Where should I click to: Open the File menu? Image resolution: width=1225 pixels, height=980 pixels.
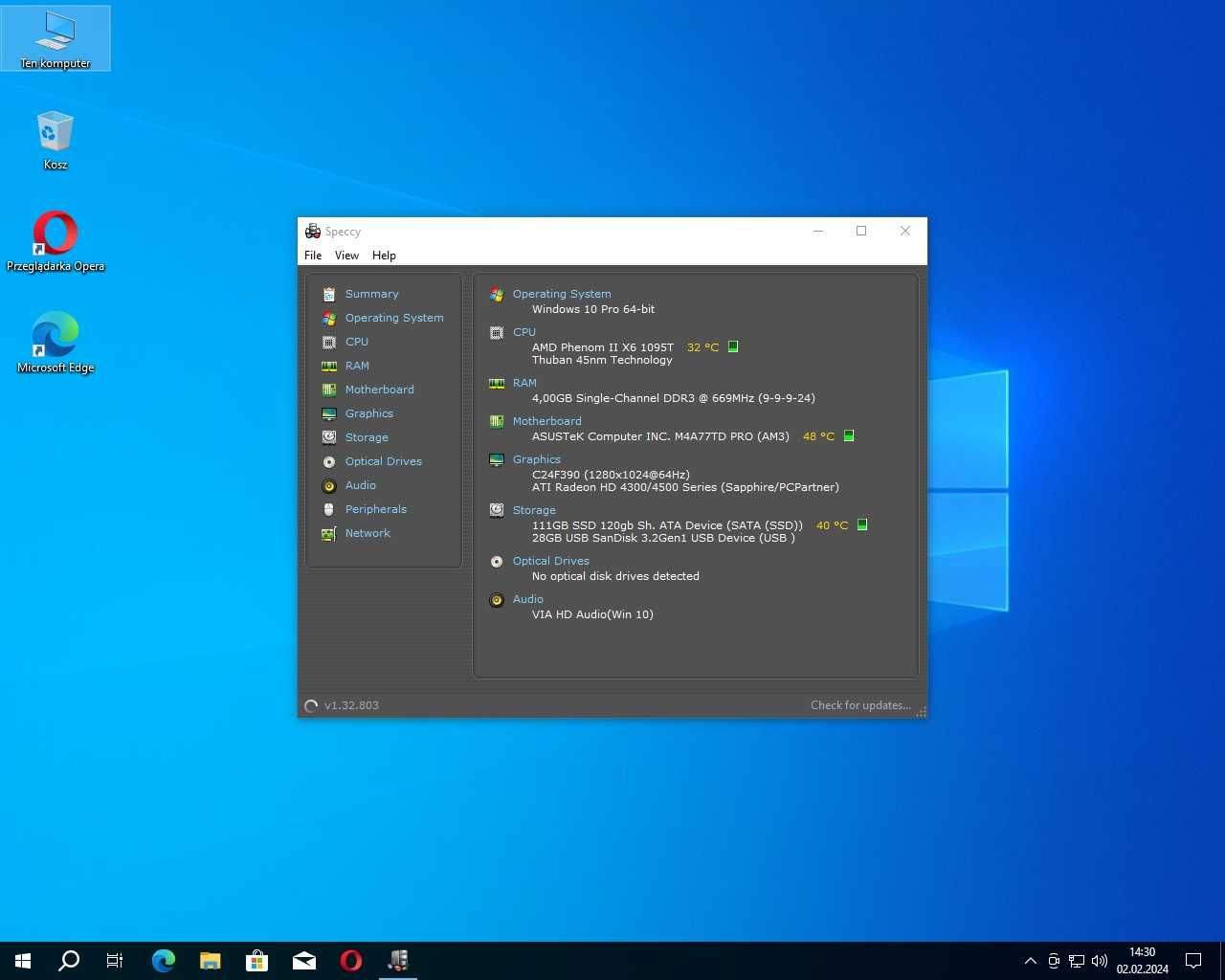pyautogui.click(x=313, y=256)
